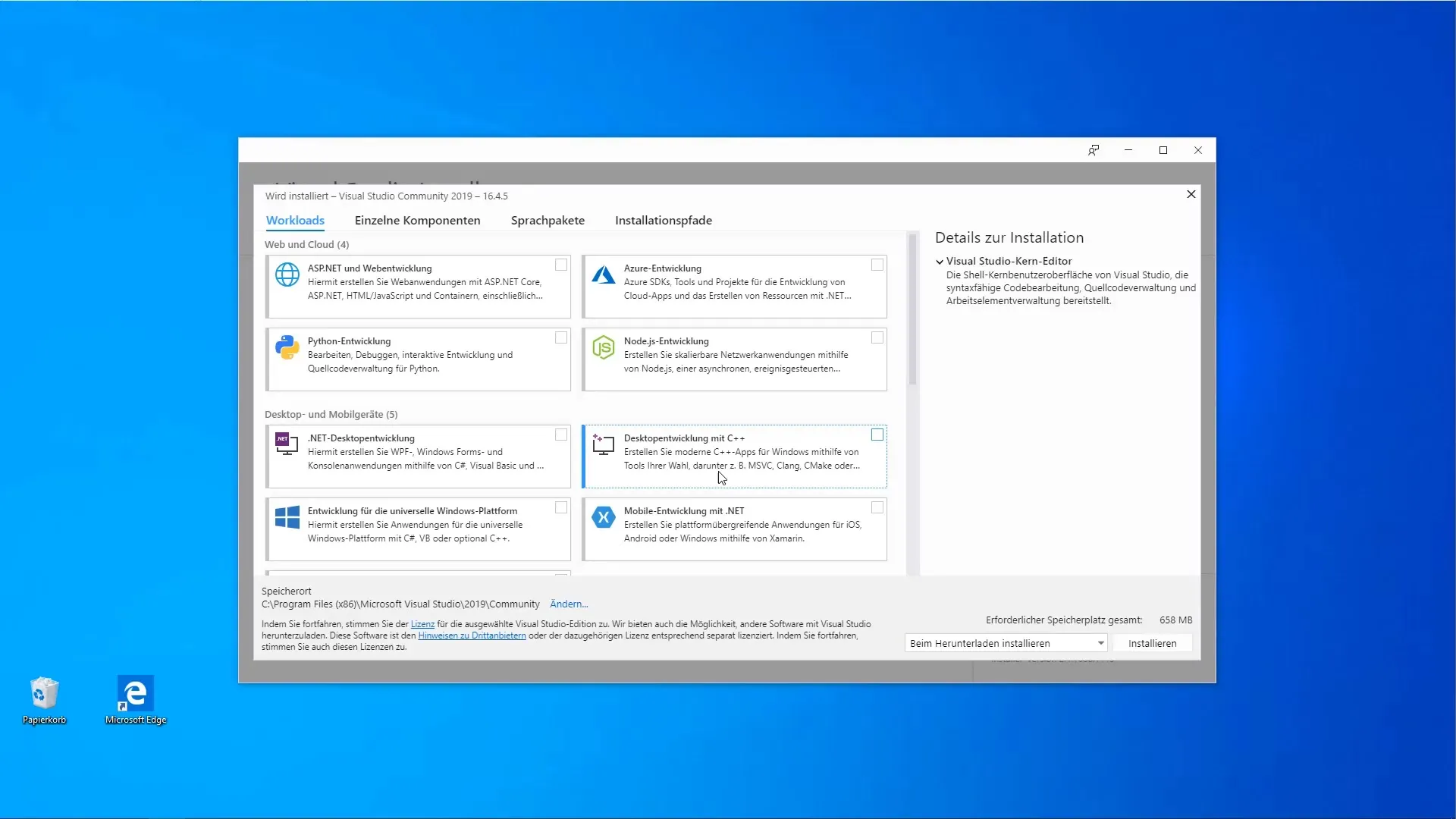Click 'Azure-Entwicklung' card title
1456x819 pixels.
662,268
